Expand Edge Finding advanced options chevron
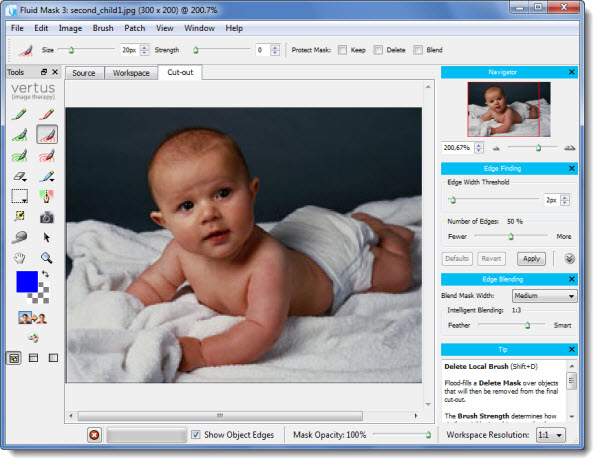The image size is (600, 465). (x=568, y=258)
